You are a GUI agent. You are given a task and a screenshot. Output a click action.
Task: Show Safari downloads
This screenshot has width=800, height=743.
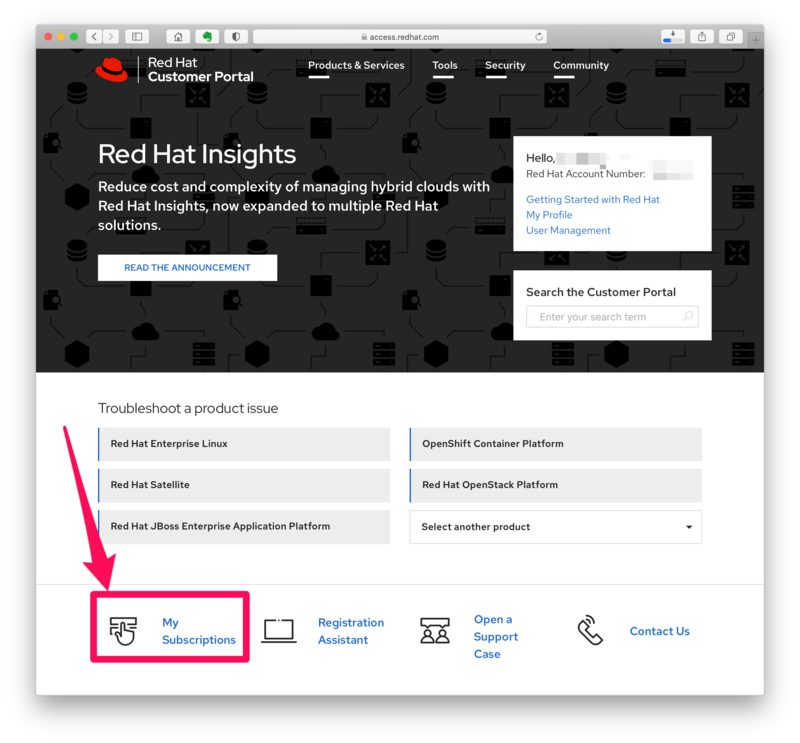point(673,37)
